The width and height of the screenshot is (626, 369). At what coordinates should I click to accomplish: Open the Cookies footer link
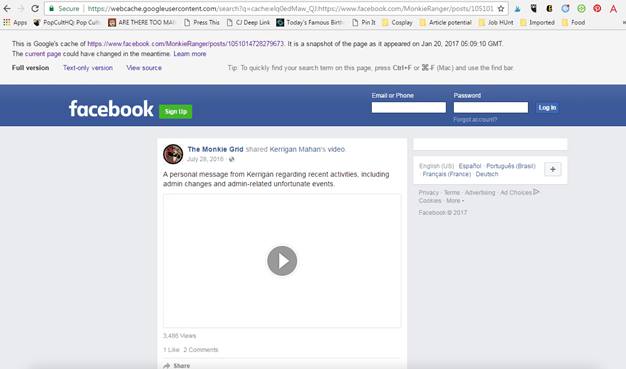click(430, 200)
